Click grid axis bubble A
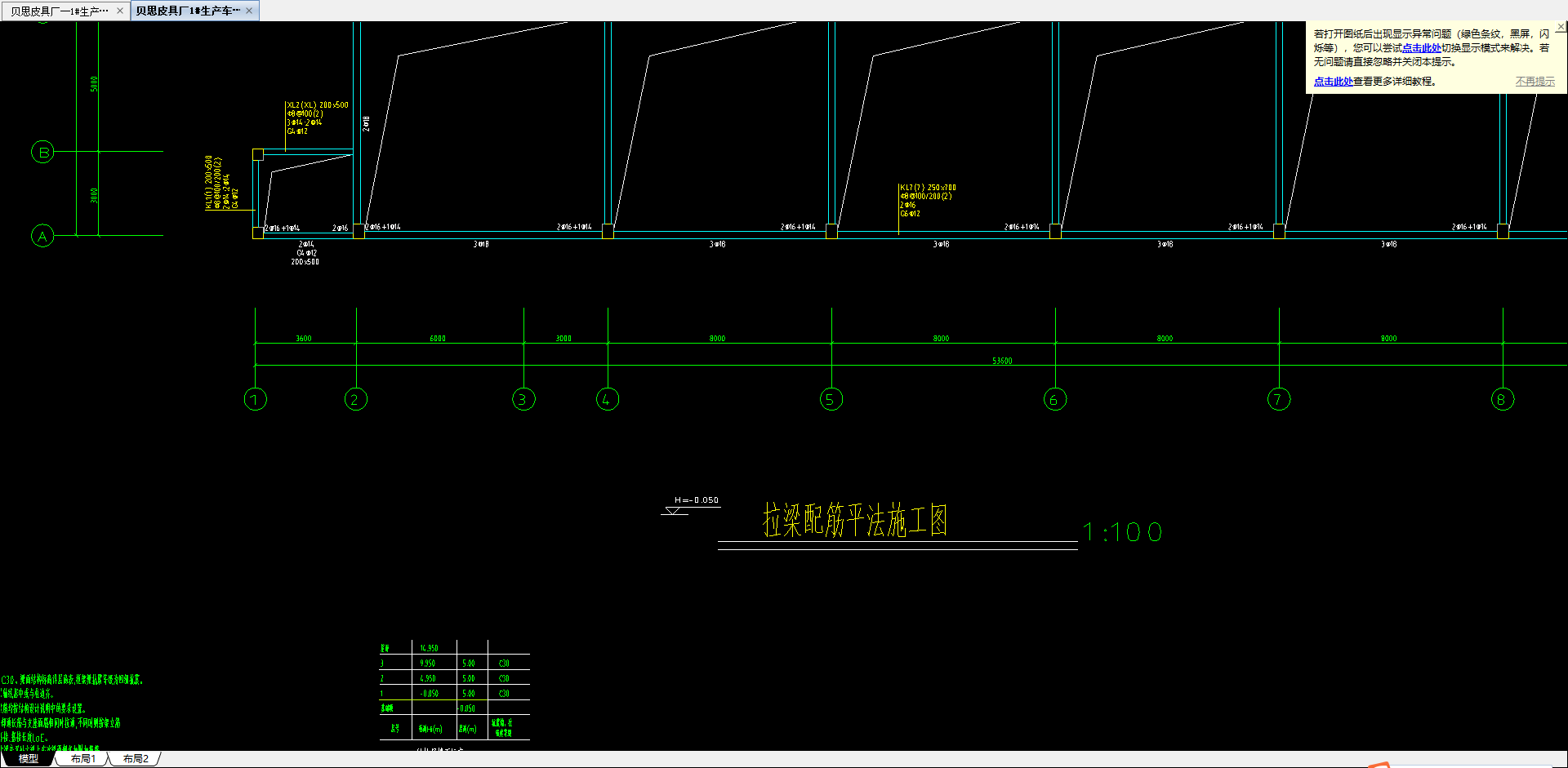The image size is (1568, 768). tap(42, 236)
